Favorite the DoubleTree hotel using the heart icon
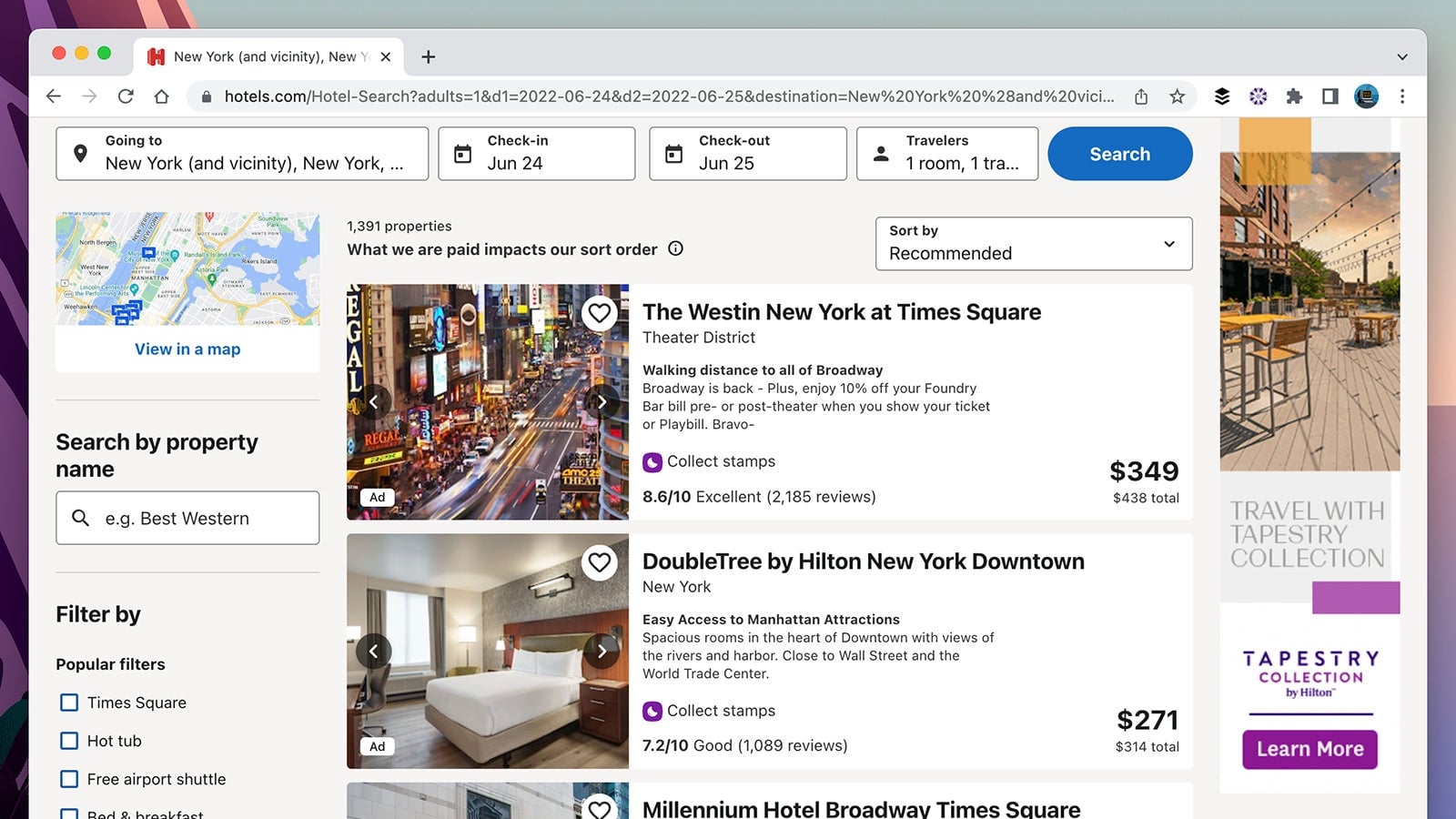The width and height of the screenshot is (1456, 819). pos(600,562)
